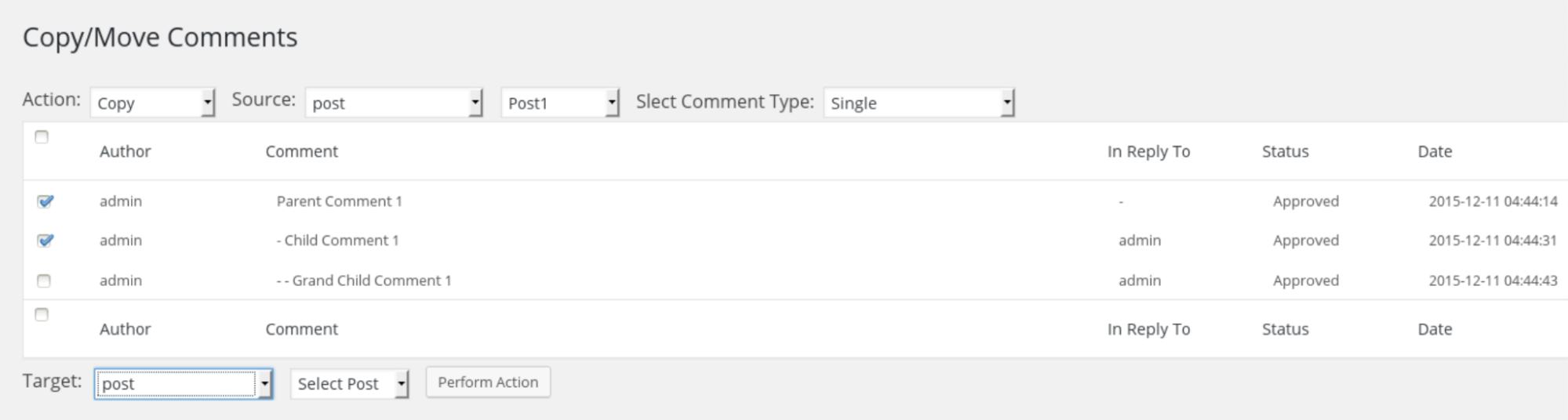Image resolution: width=1568 pixels, height=420 pixels.
Task: Click the Perform Action button
Action: [488, 382]
